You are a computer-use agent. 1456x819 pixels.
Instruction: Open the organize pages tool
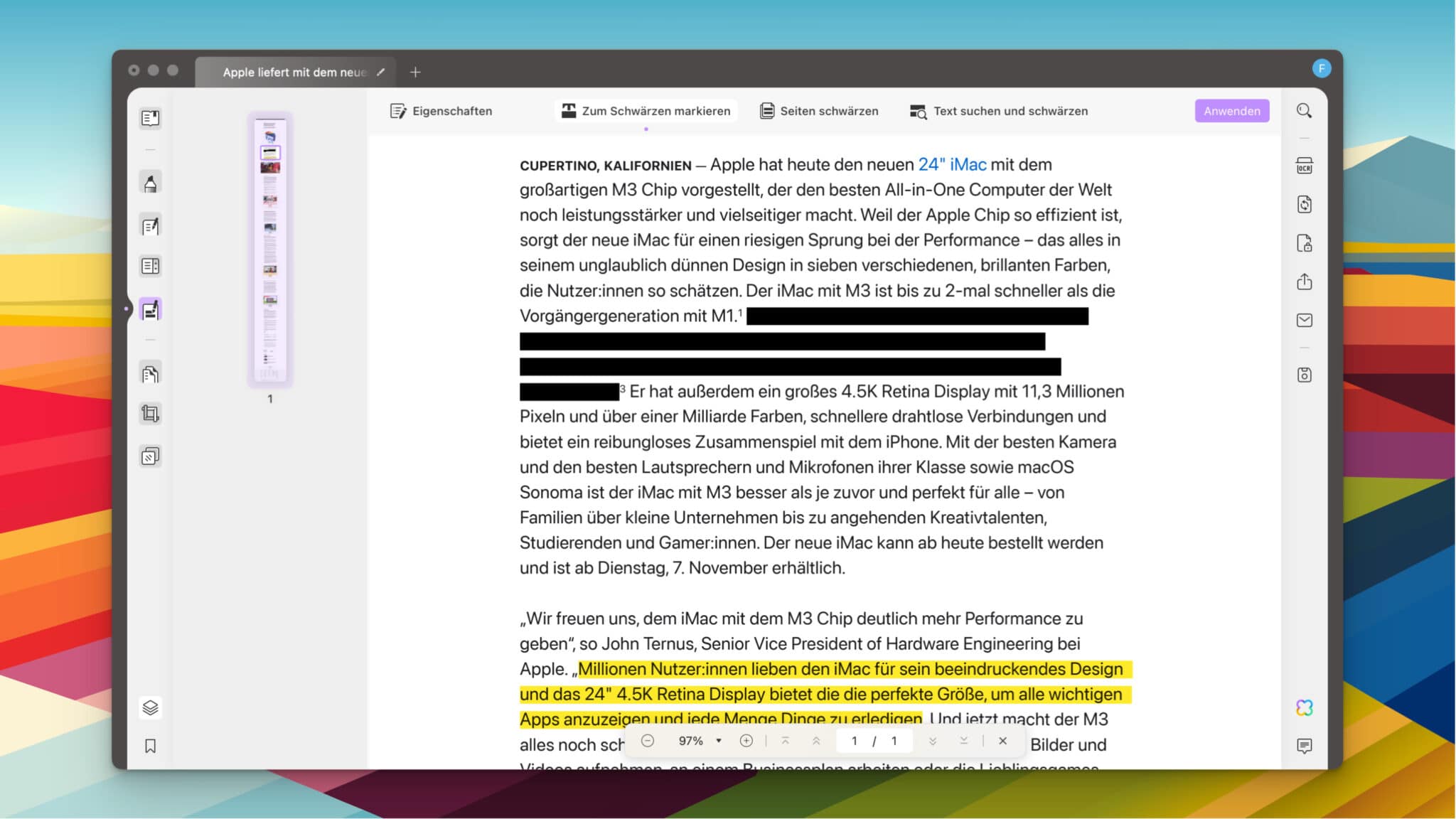coord(150,374)
